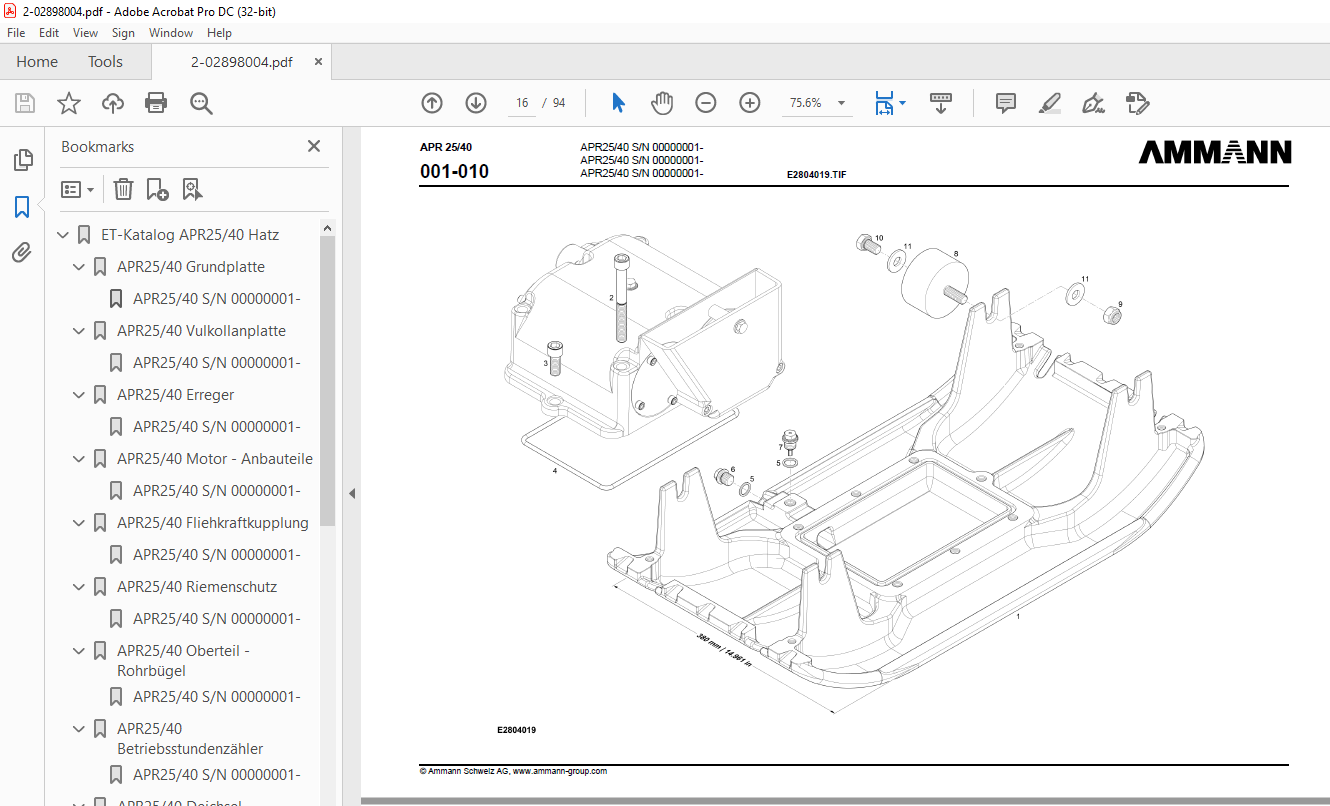
Task: Print the document with the printer icon
Action: [x=156, y=103]
